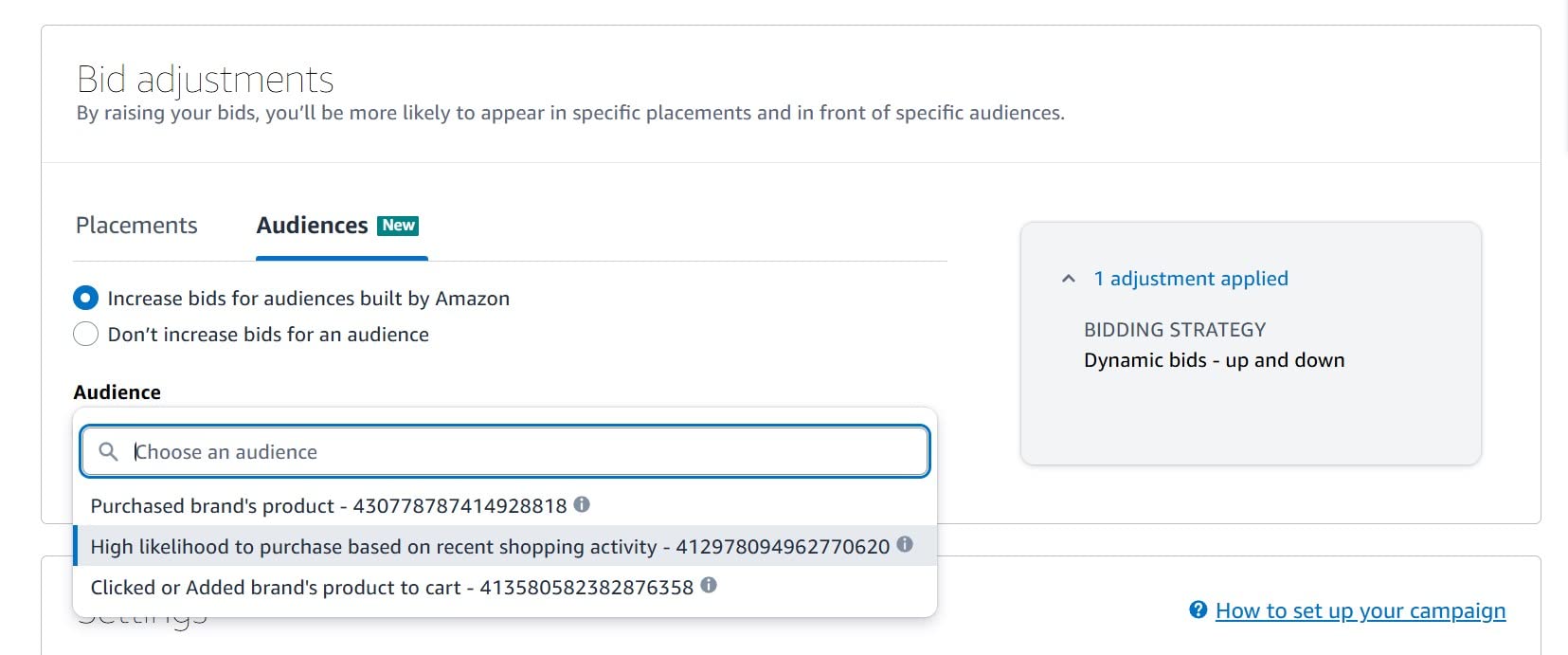This screenshot has height=655, width=1568.
Task: Select Increase bids for audiences built by Amazon
Action: (x=86, y=299)
